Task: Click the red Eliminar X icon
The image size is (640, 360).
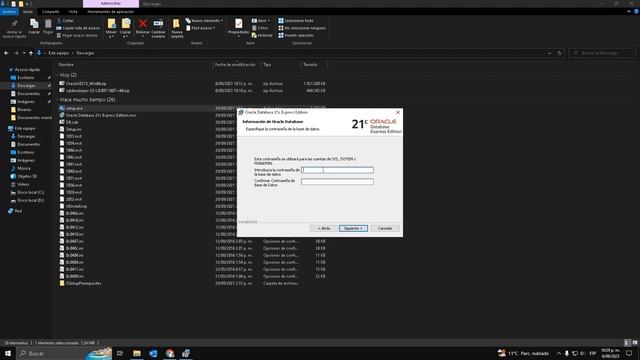Action: coord(143,24)
